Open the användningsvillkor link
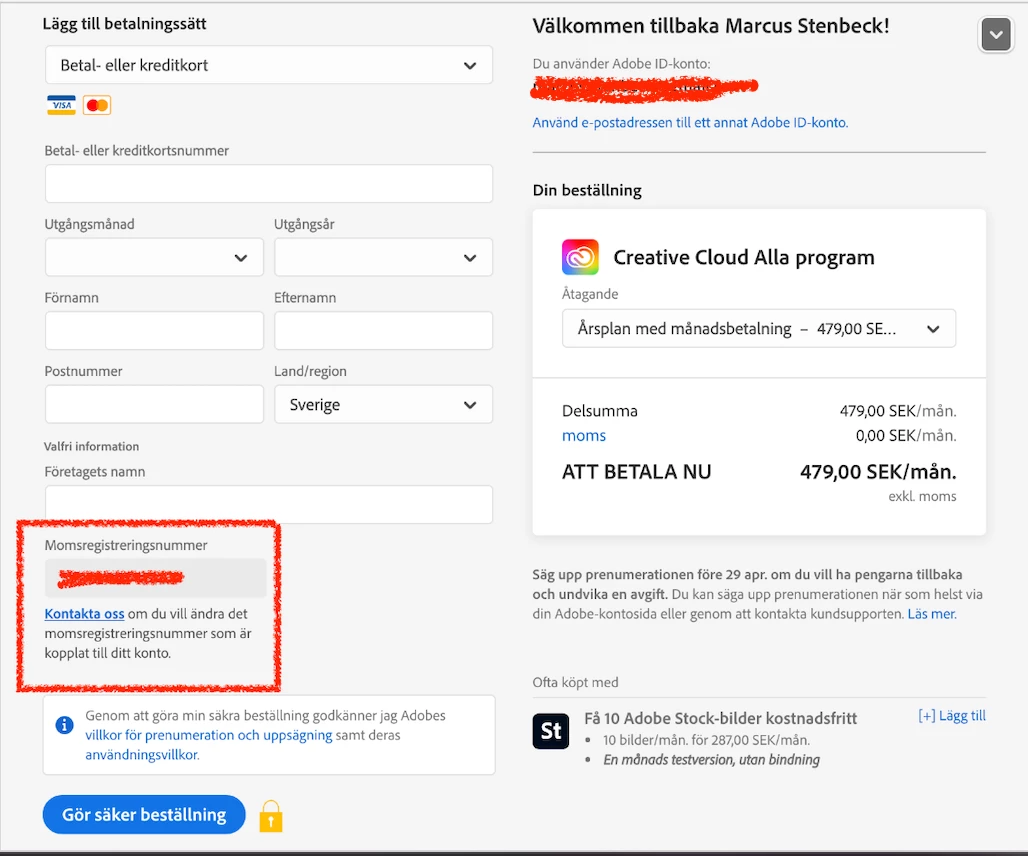 (x=142, y=754)
